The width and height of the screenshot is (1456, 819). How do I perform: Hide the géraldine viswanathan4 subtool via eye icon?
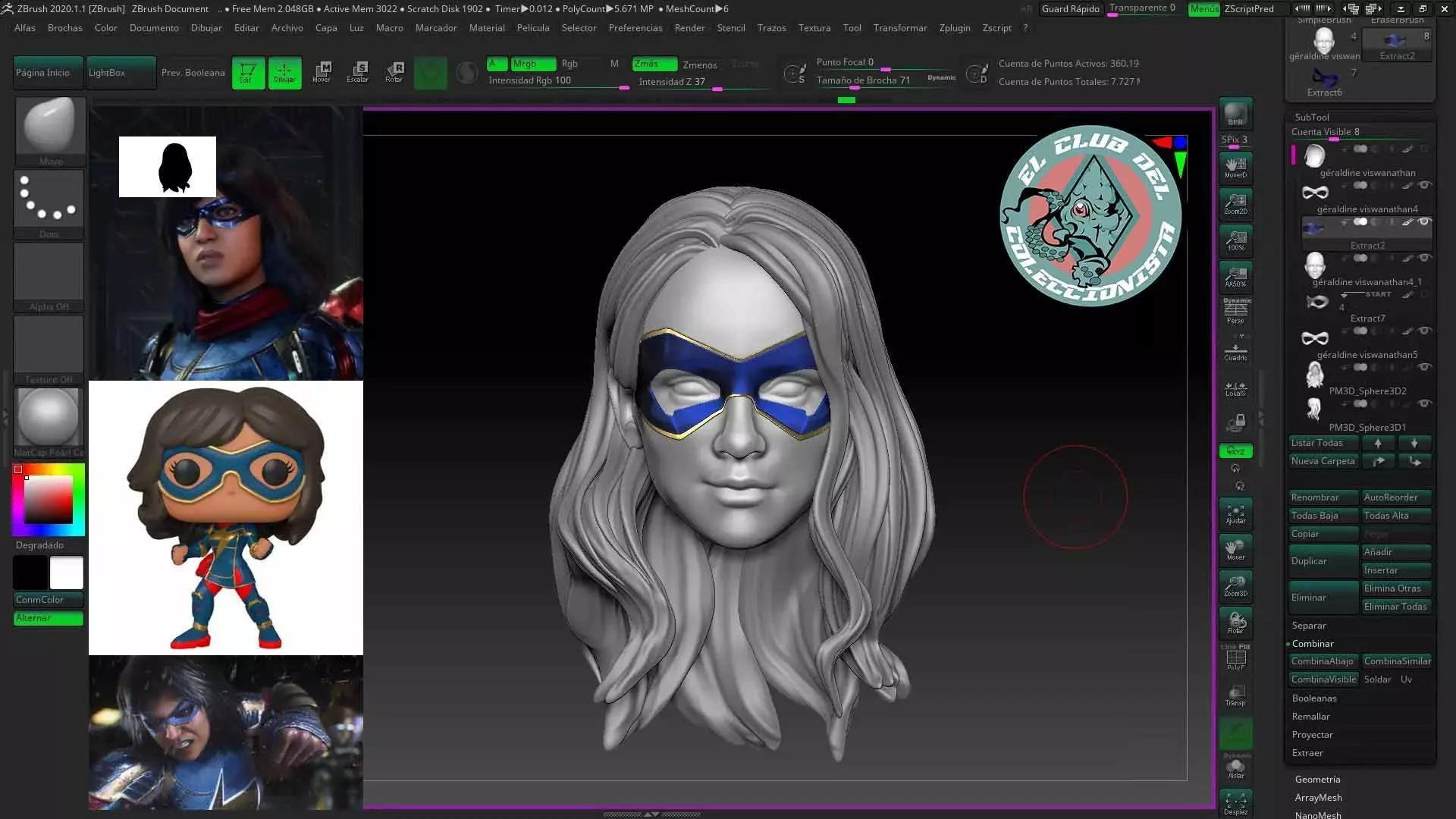coord(1424,185)
